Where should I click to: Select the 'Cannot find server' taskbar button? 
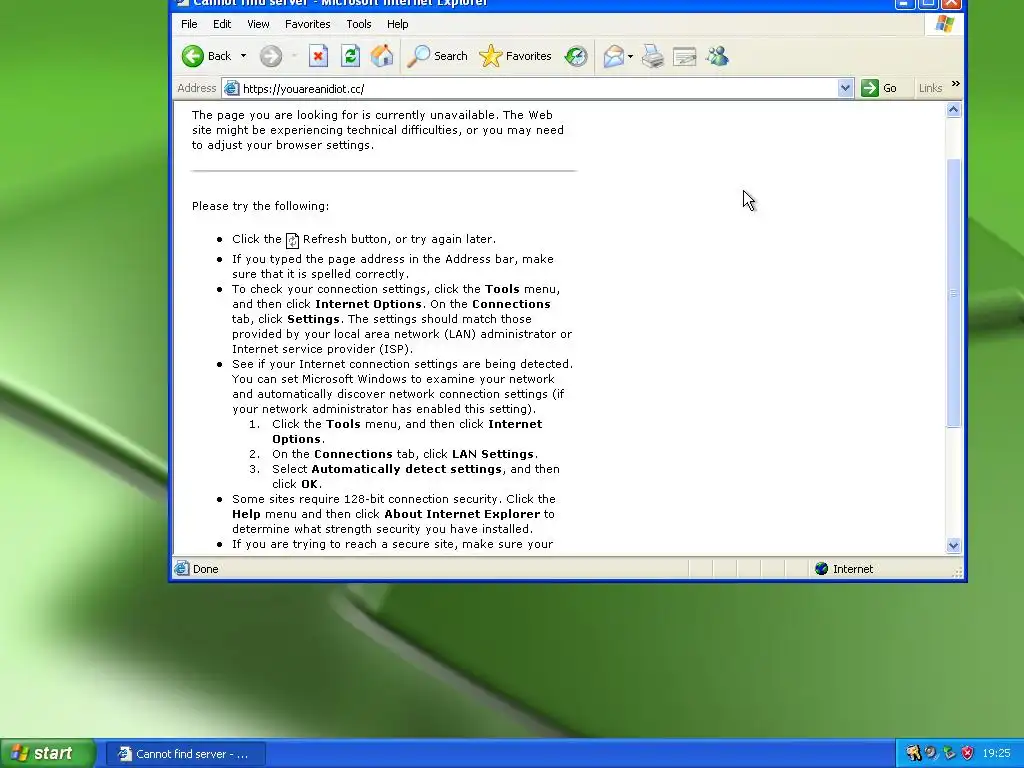click(186, 754)
